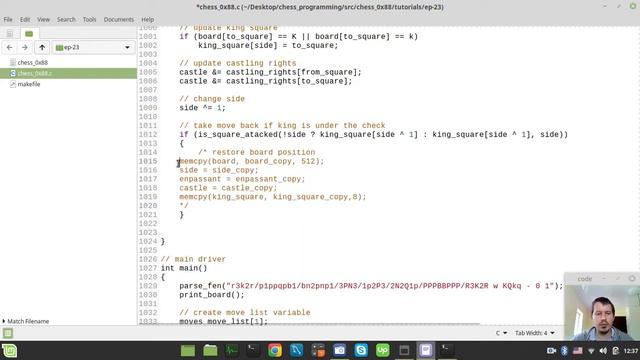
Task: Change the C language syntax mode dropdown
Action: pyautogui.click(x=501, y=333)
